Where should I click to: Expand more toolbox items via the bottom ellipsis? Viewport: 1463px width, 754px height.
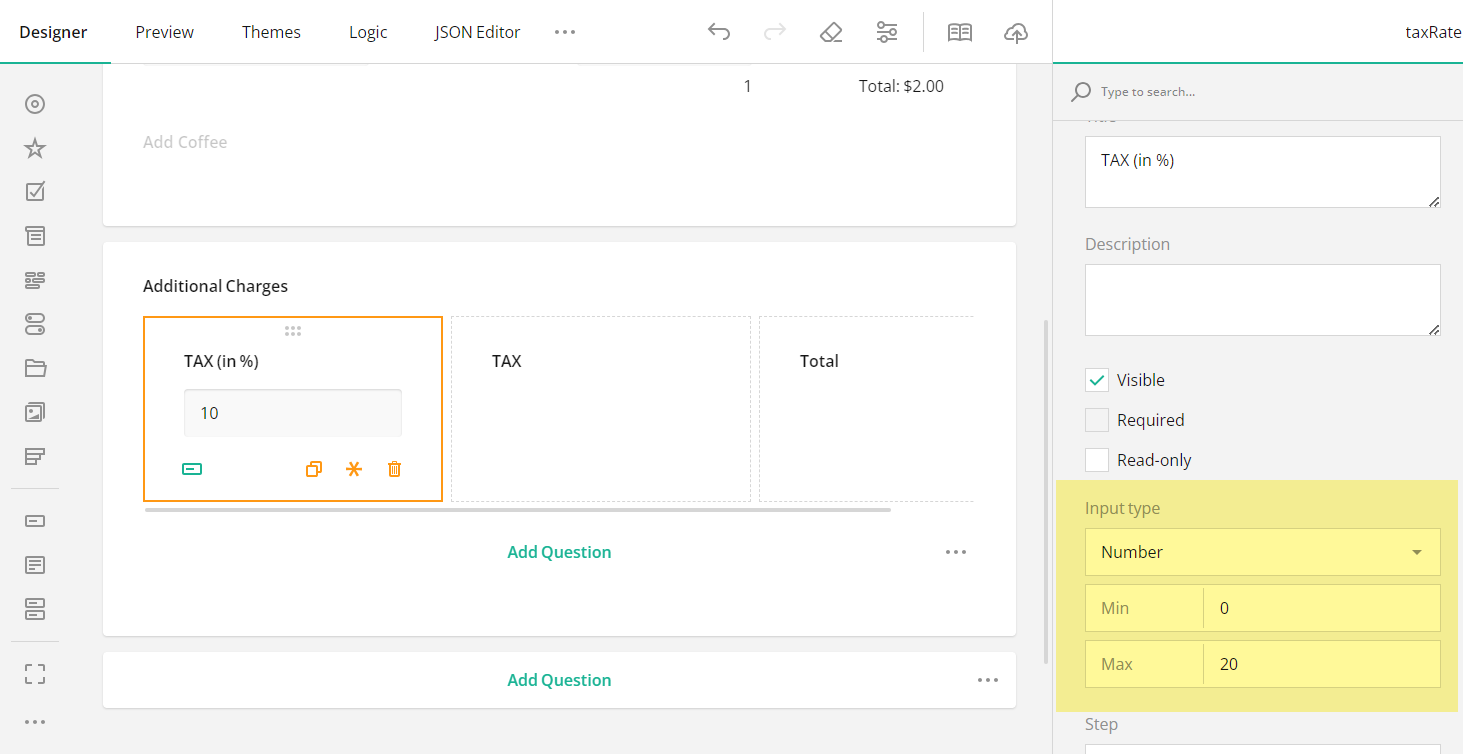pyautogui.click(x=34, y=721)
